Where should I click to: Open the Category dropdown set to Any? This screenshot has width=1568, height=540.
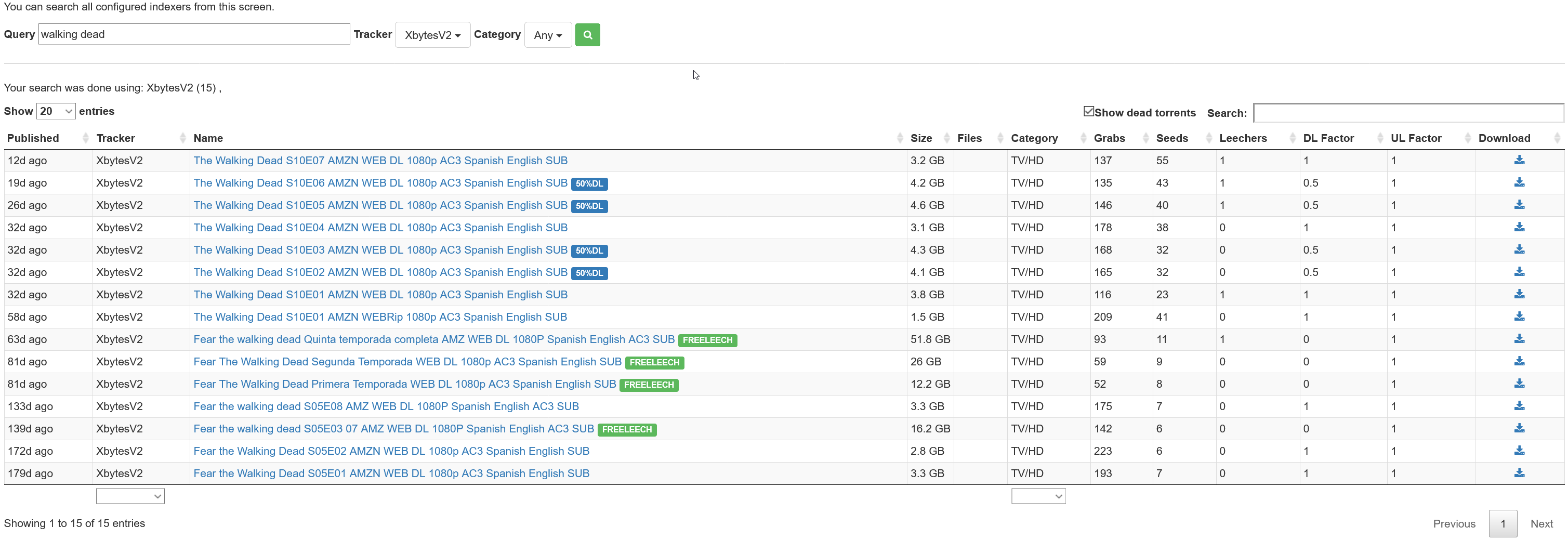pyautogui.click(x=547, y=35)
